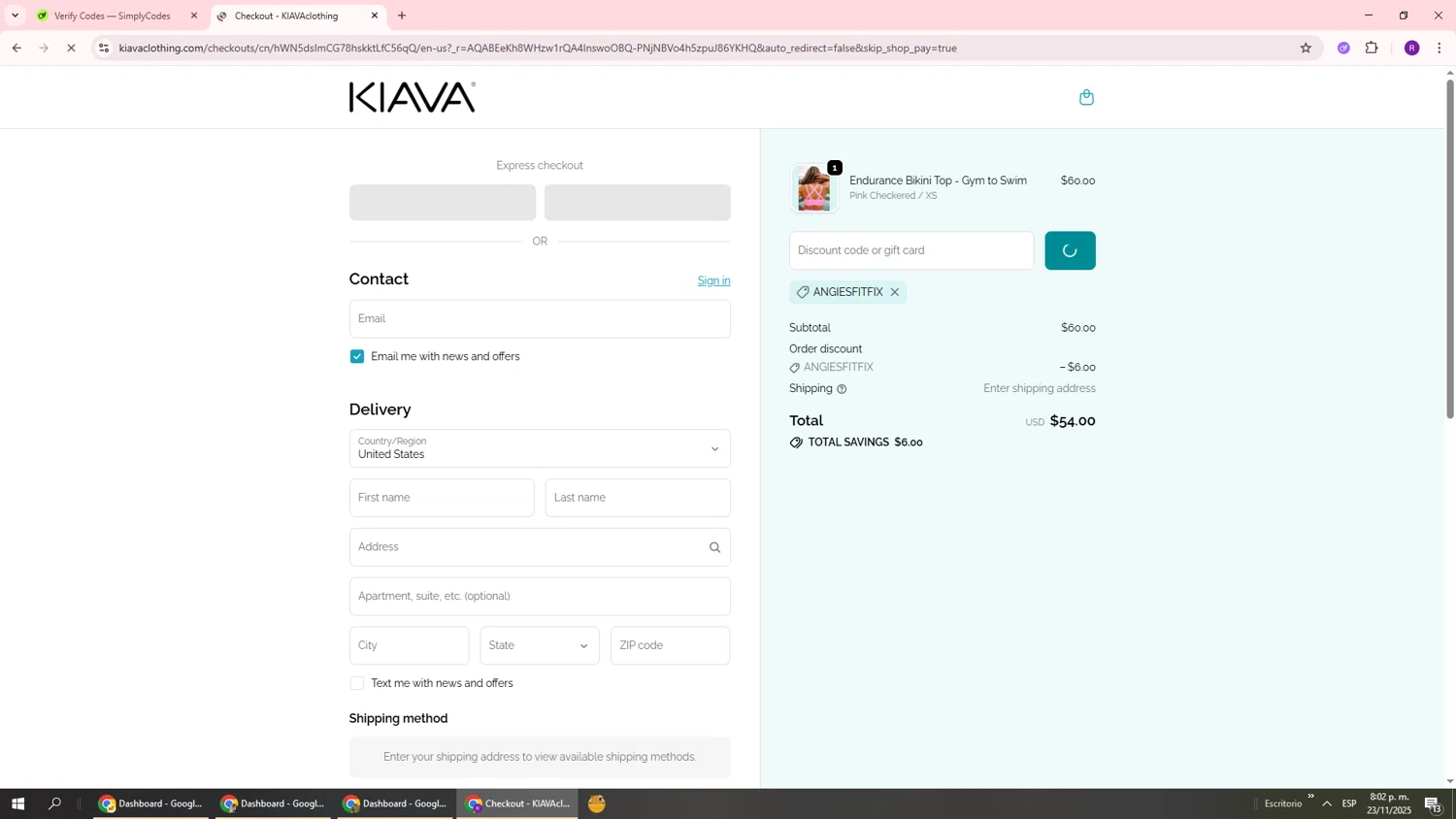
Task: Toggle Email me with news and offers
Action: pyautogui.click(x=357, y=357)
